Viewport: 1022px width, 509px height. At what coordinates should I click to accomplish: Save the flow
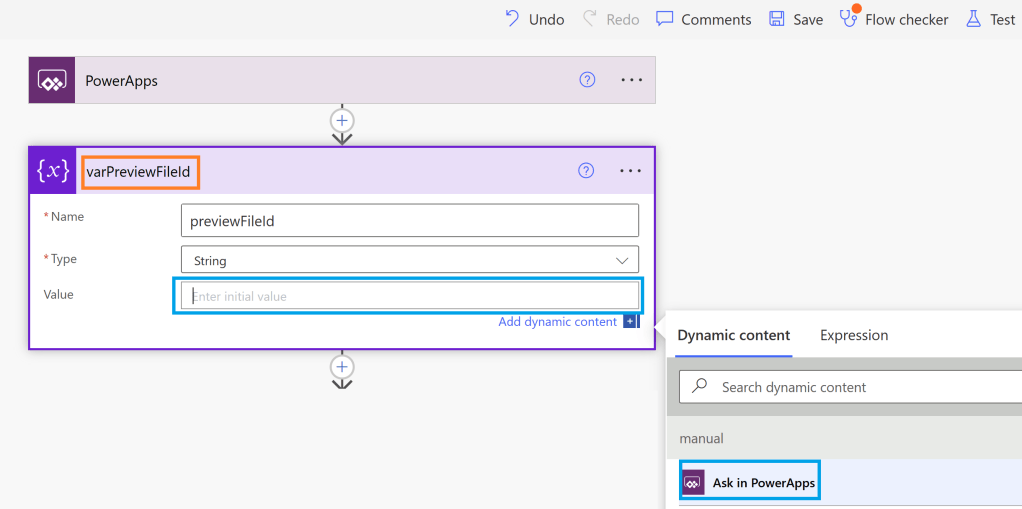click(796, 19)
